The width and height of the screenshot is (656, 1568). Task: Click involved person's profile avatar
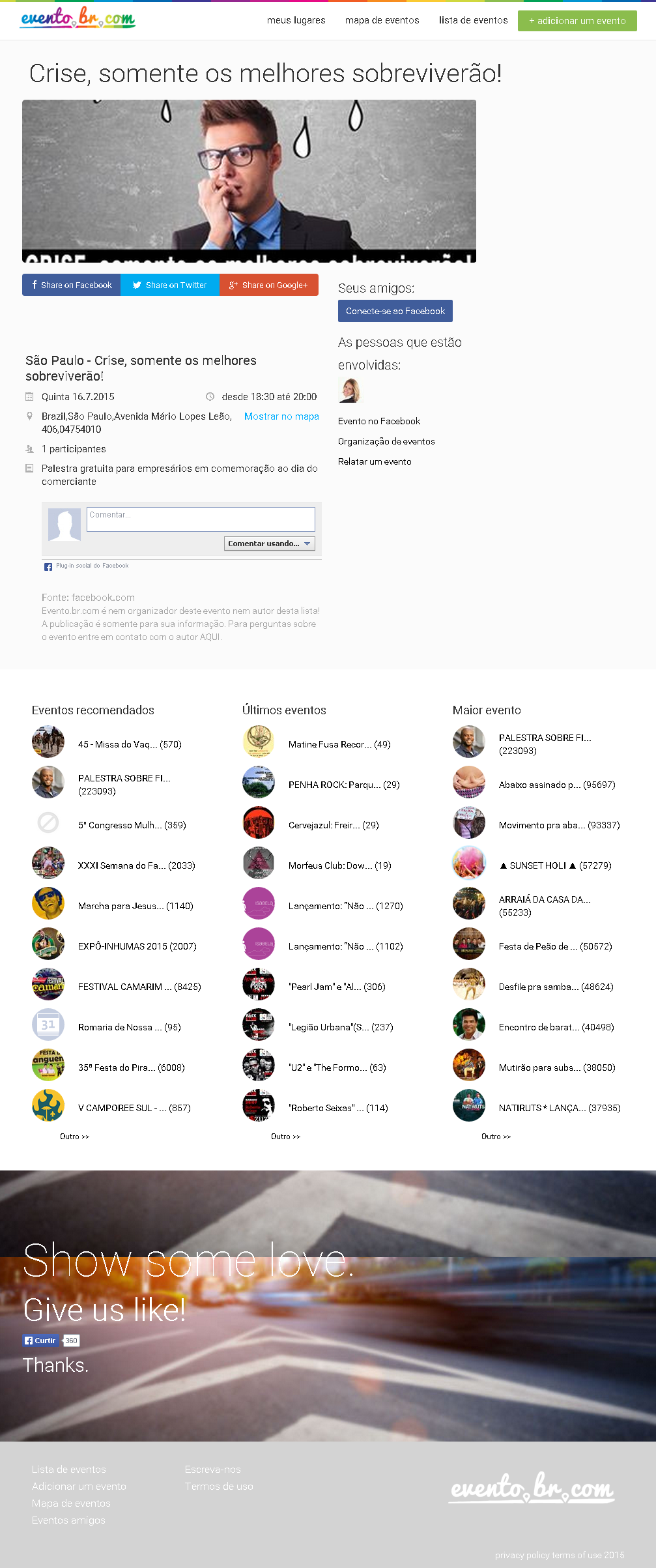pos(349,390)
